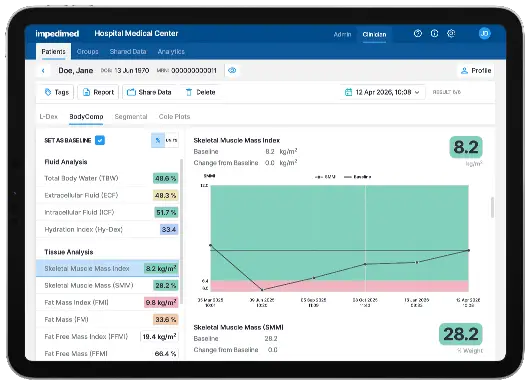This screenshot has height=386, width=531.
Task: Select Fat Free Mass Index (FFMI) row
Action: click(107, 337)
